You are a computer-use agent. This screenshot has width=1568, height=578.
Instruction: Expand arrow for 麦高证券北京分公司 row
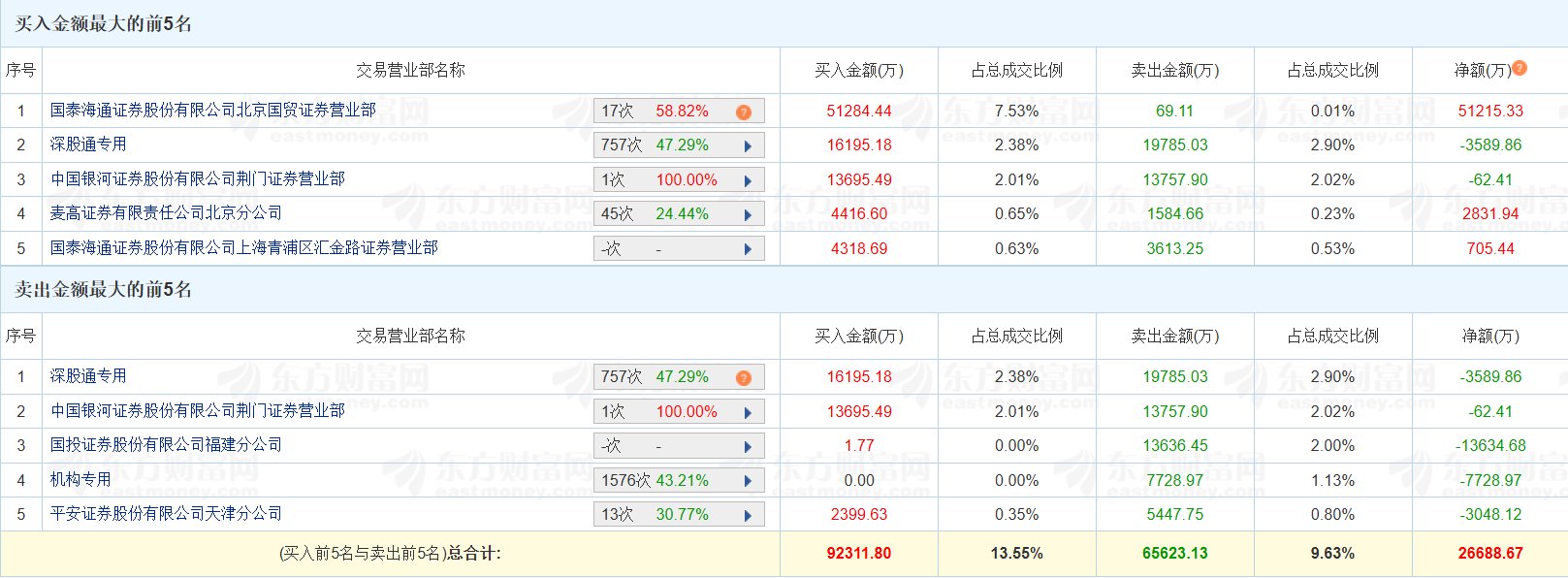click(x=748, y=215)
